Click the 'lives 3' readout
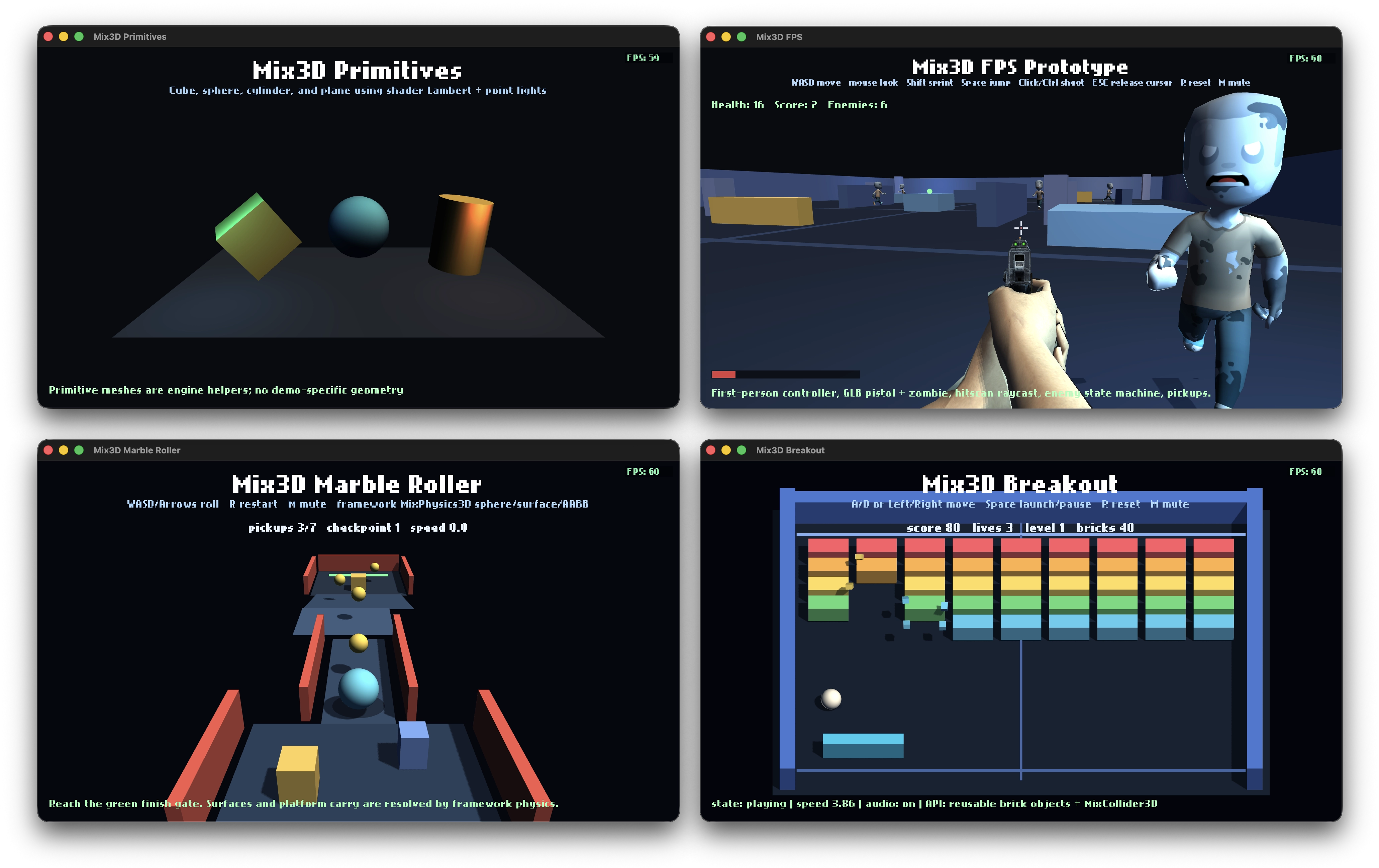1379x868 pixels. (992, 528)
